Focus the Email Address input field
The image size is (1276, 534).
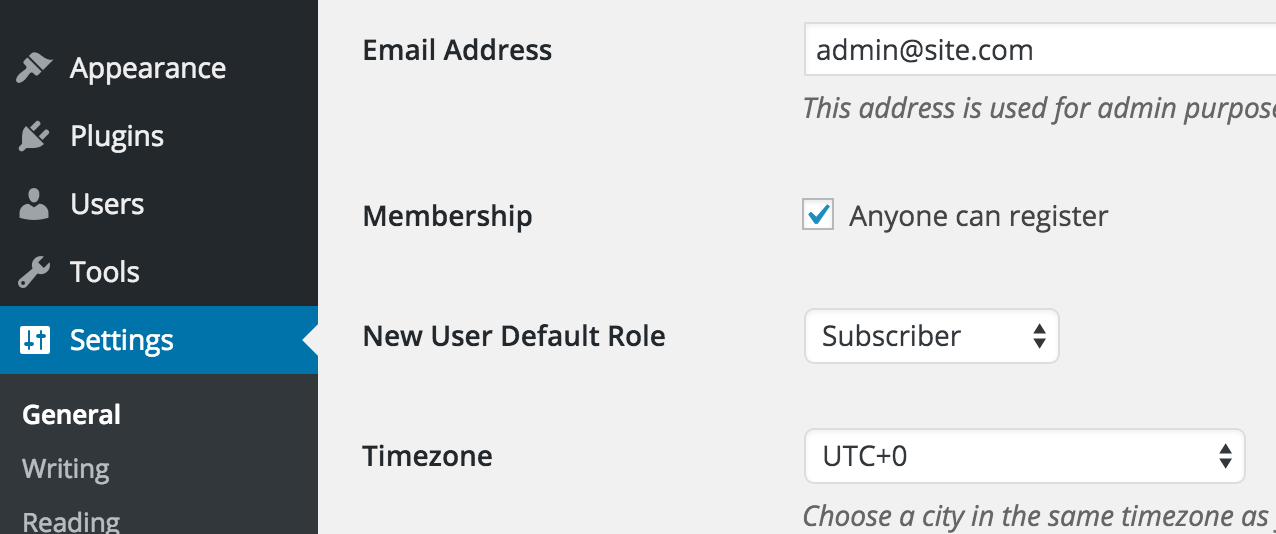click(x=1040, y=50)
